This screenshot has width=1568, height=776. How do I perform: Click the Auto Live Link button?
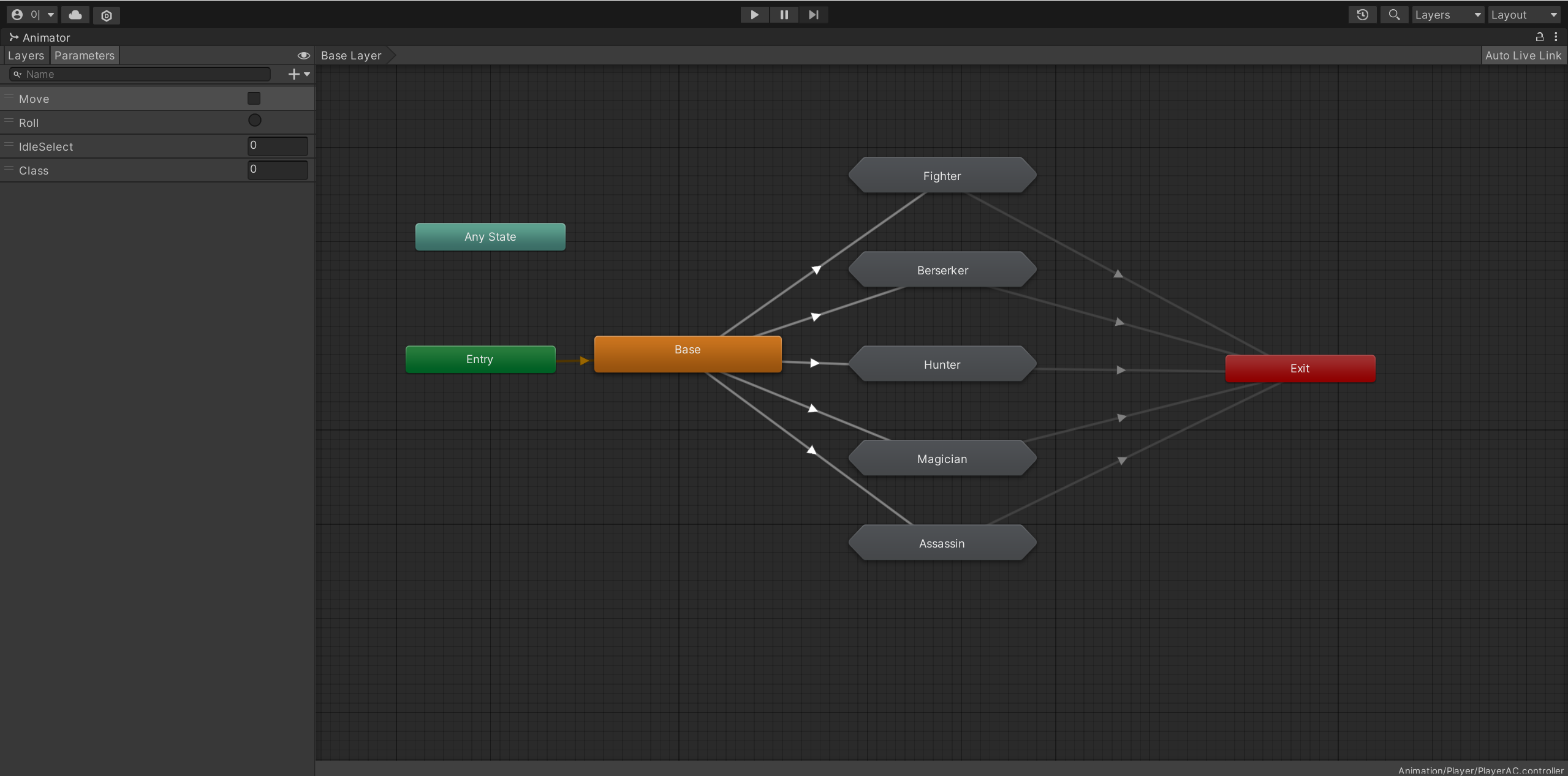[x=1523, y=55]
